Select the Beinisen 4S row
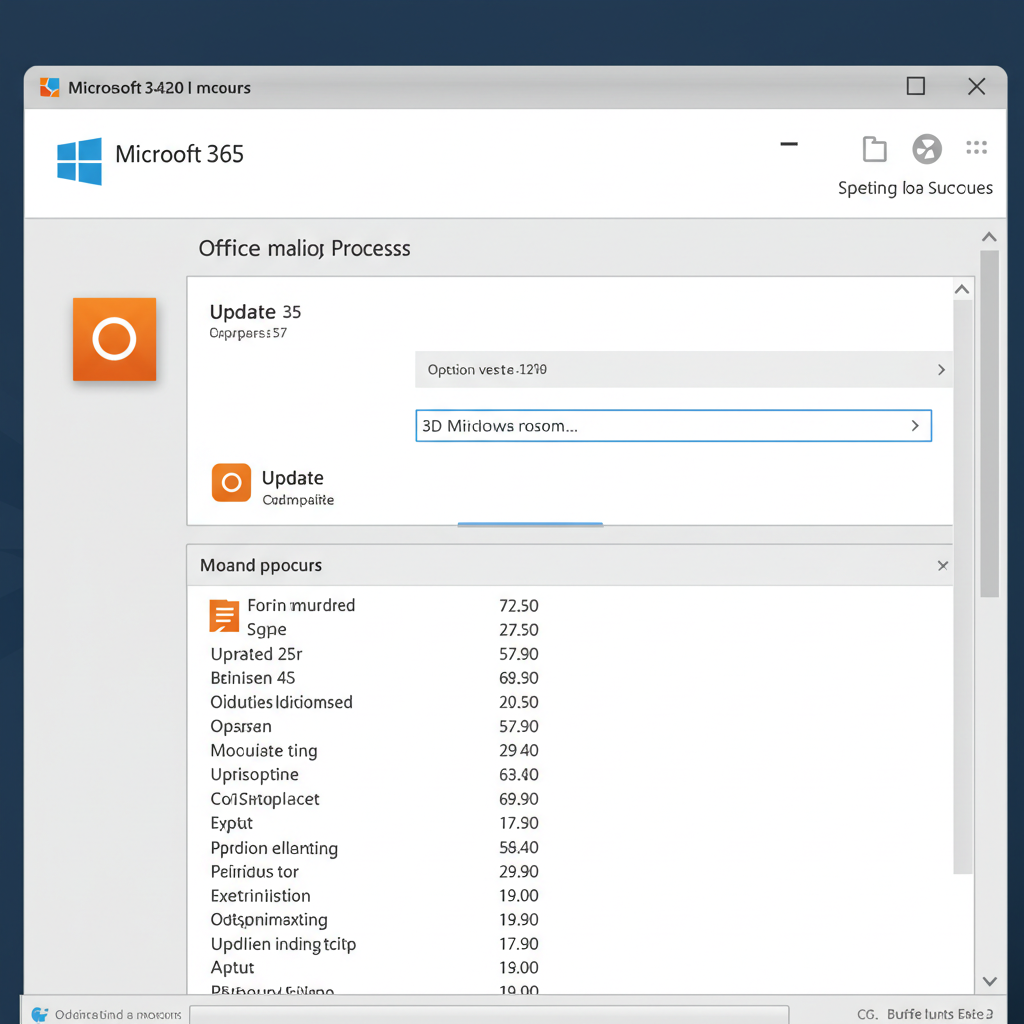The height and width of the screenshot is (1024, 1024). point(374,678)
